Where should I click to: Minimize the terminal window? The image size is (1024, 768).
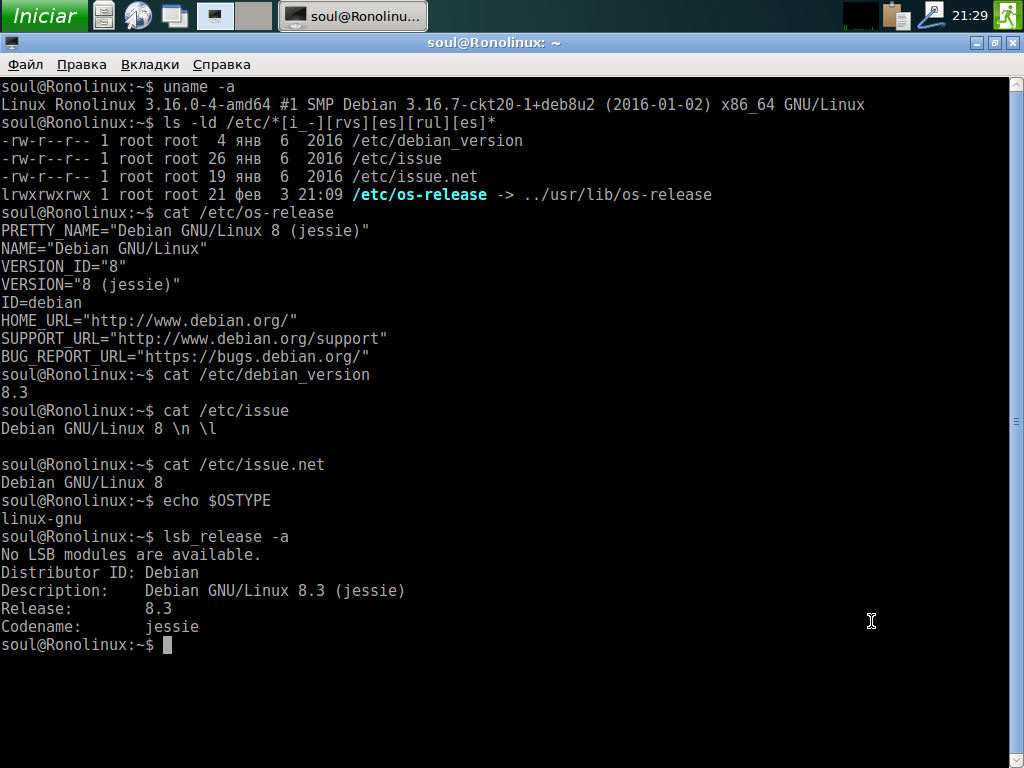point(977,43)
